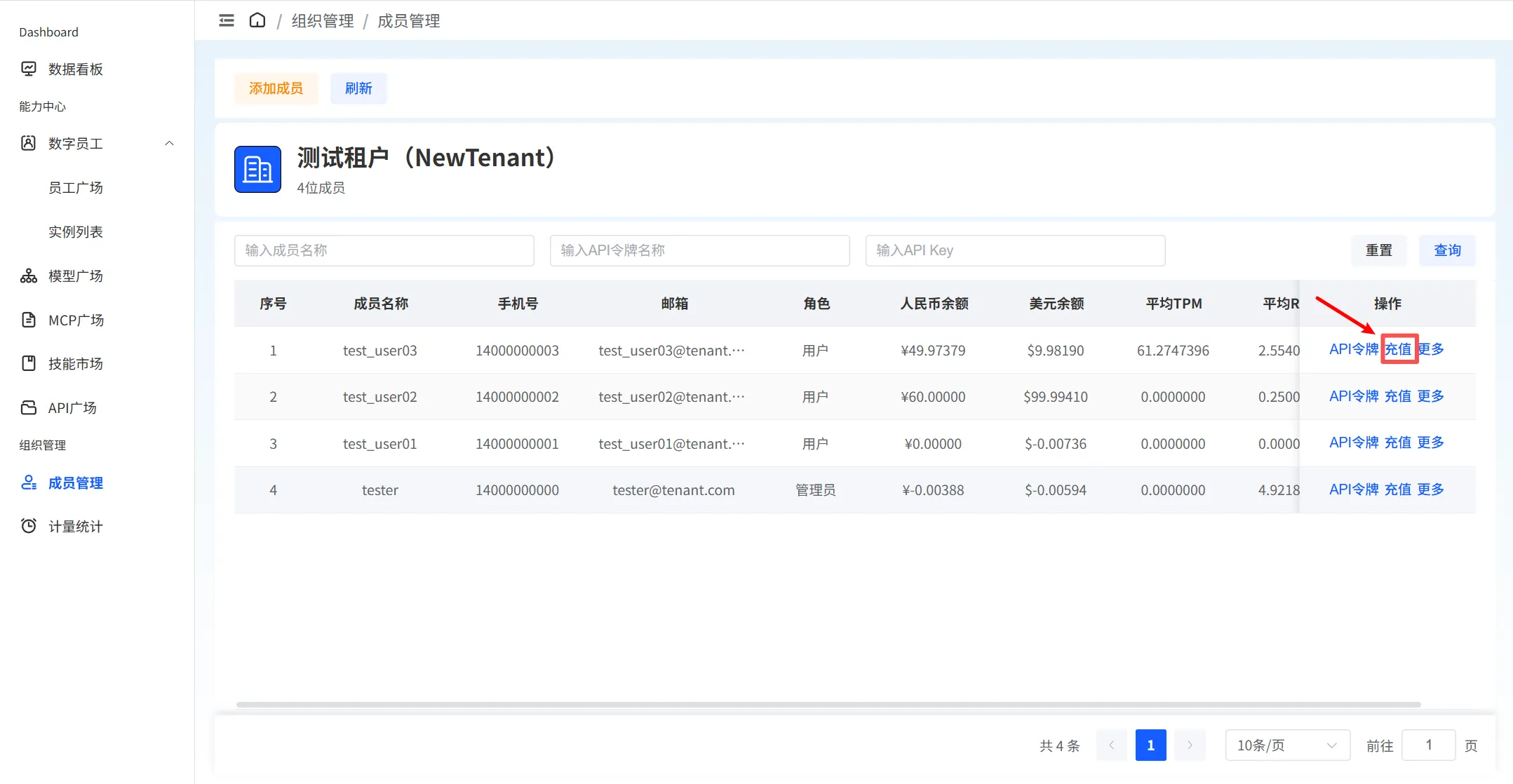Collapse the 数字员工 submenu chevron

169,143
